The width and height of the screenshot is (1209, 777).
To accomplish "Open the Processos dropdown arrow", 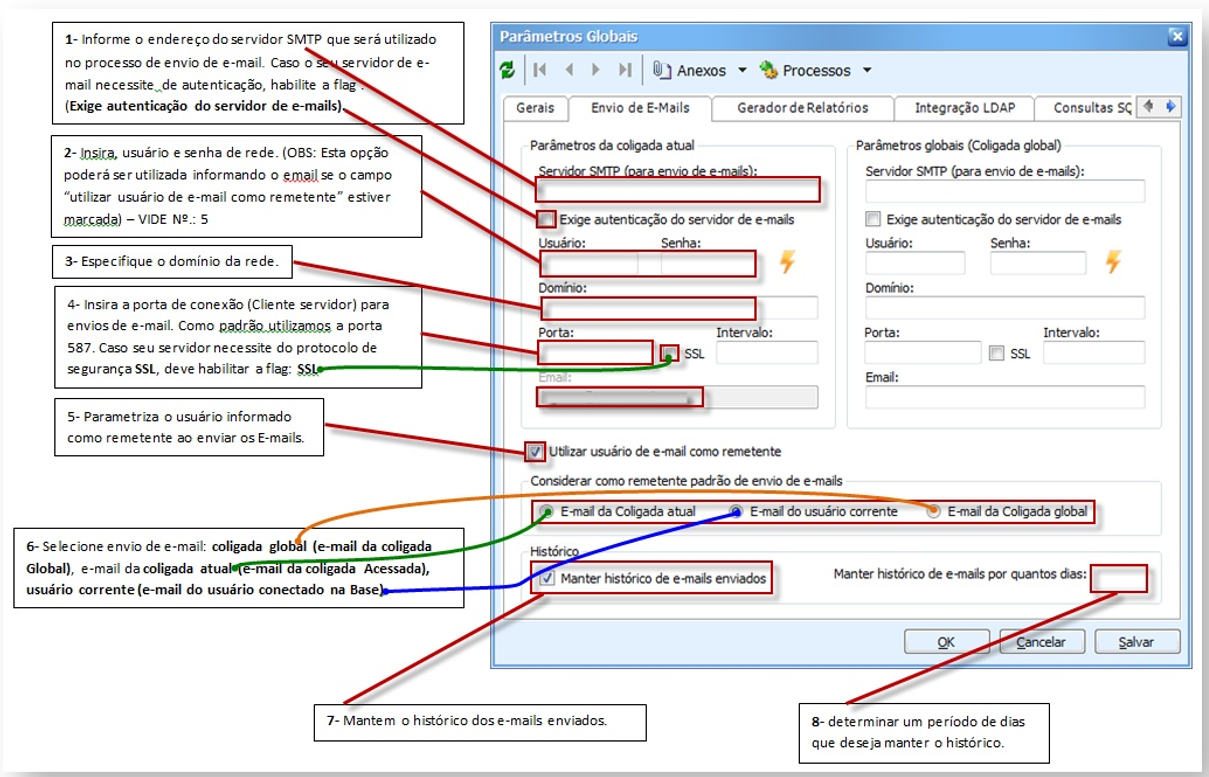I will pyautogui.click(x=867, y=70).
